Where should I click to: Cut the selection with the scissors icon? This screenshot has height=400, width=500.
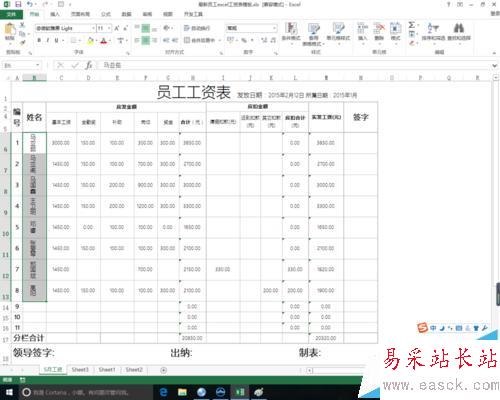coord(22,25)
